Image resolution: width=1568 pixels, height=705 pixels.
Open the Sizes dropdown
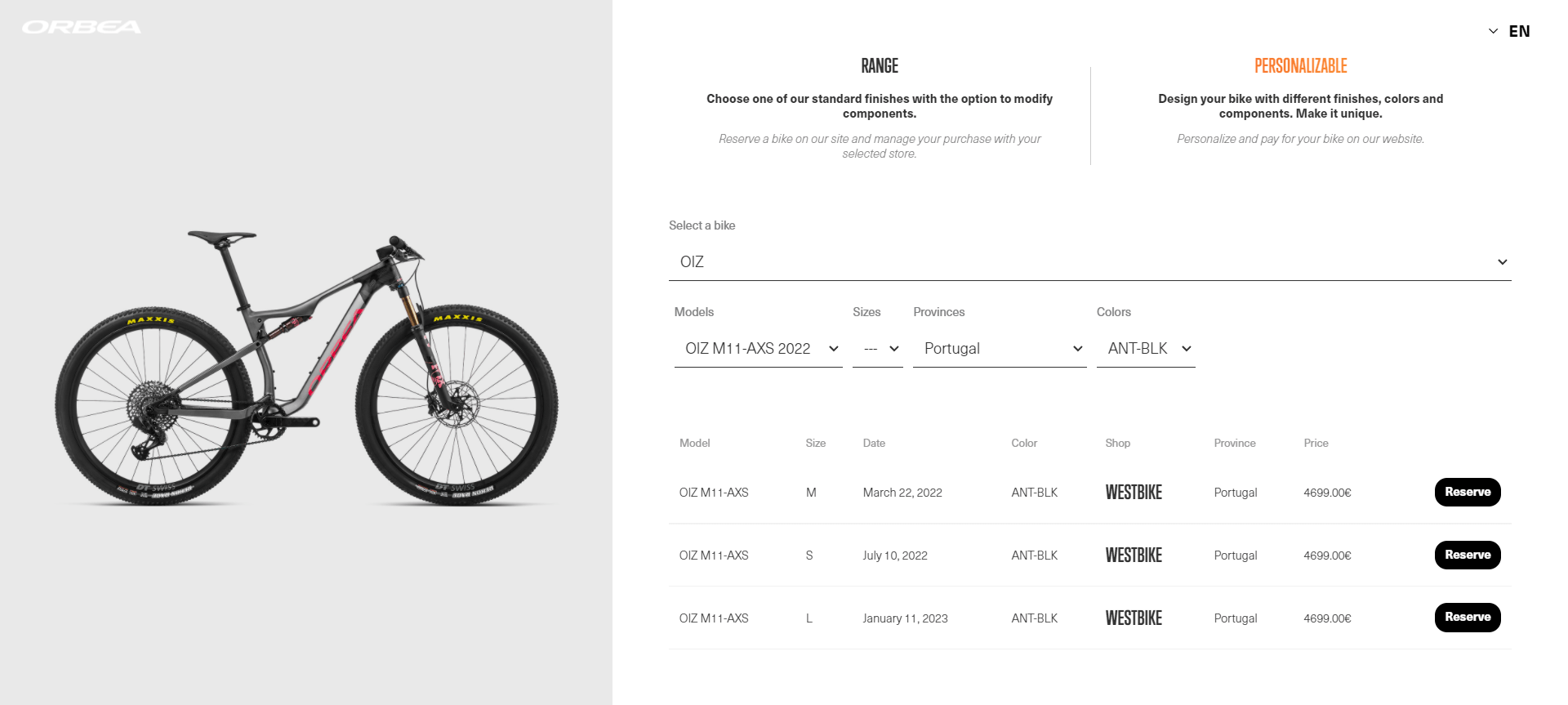pyautogui.click(x=878, y=349)
